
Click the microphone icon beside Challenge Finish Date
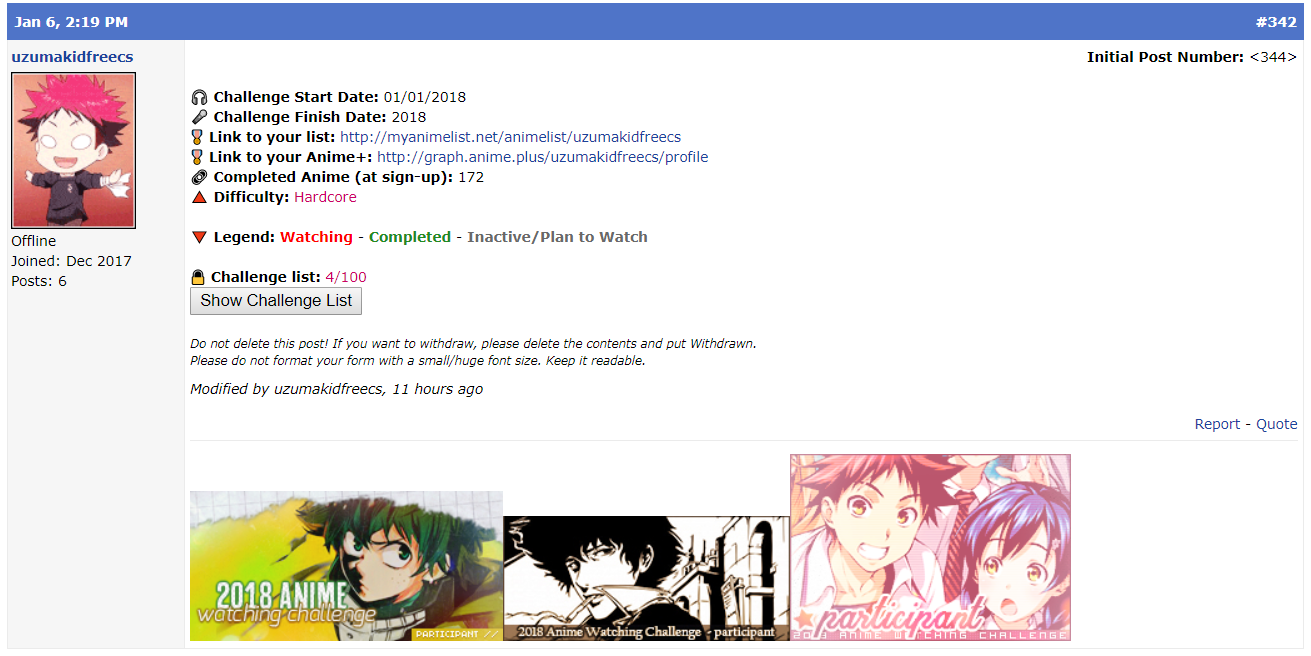click(x=199, y=117)
